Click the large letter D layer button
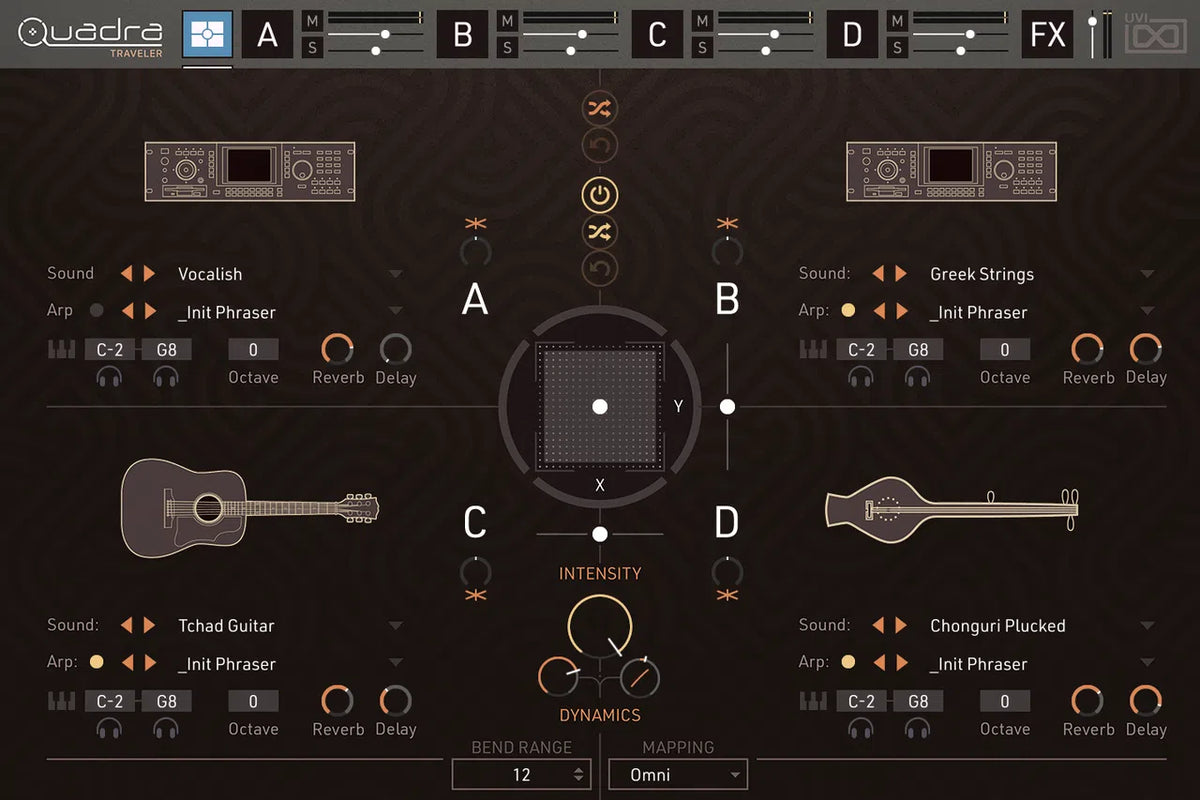 coord(726,523)
